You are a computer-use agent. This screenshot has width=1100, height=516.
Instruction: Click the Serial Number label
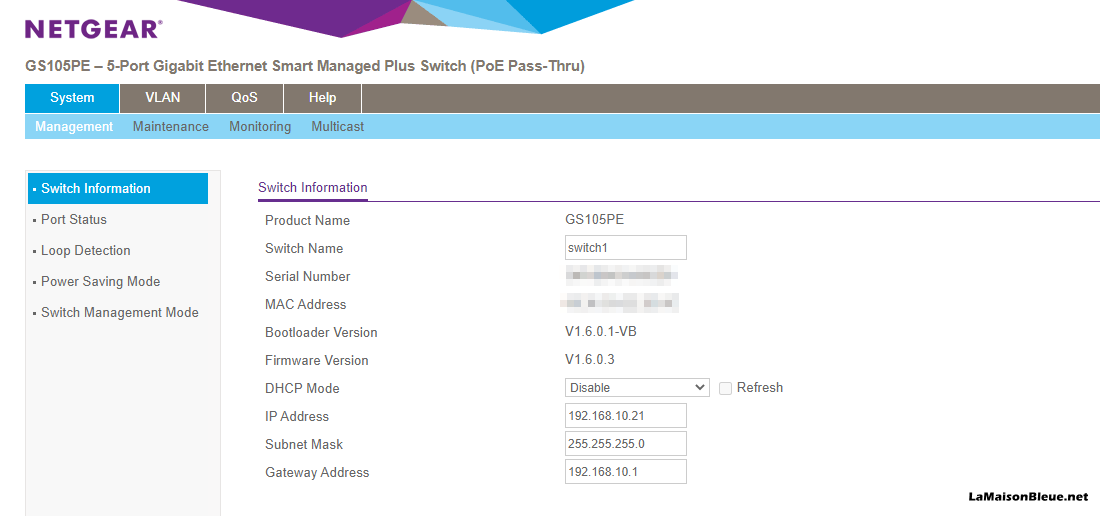tap(307, 276)
